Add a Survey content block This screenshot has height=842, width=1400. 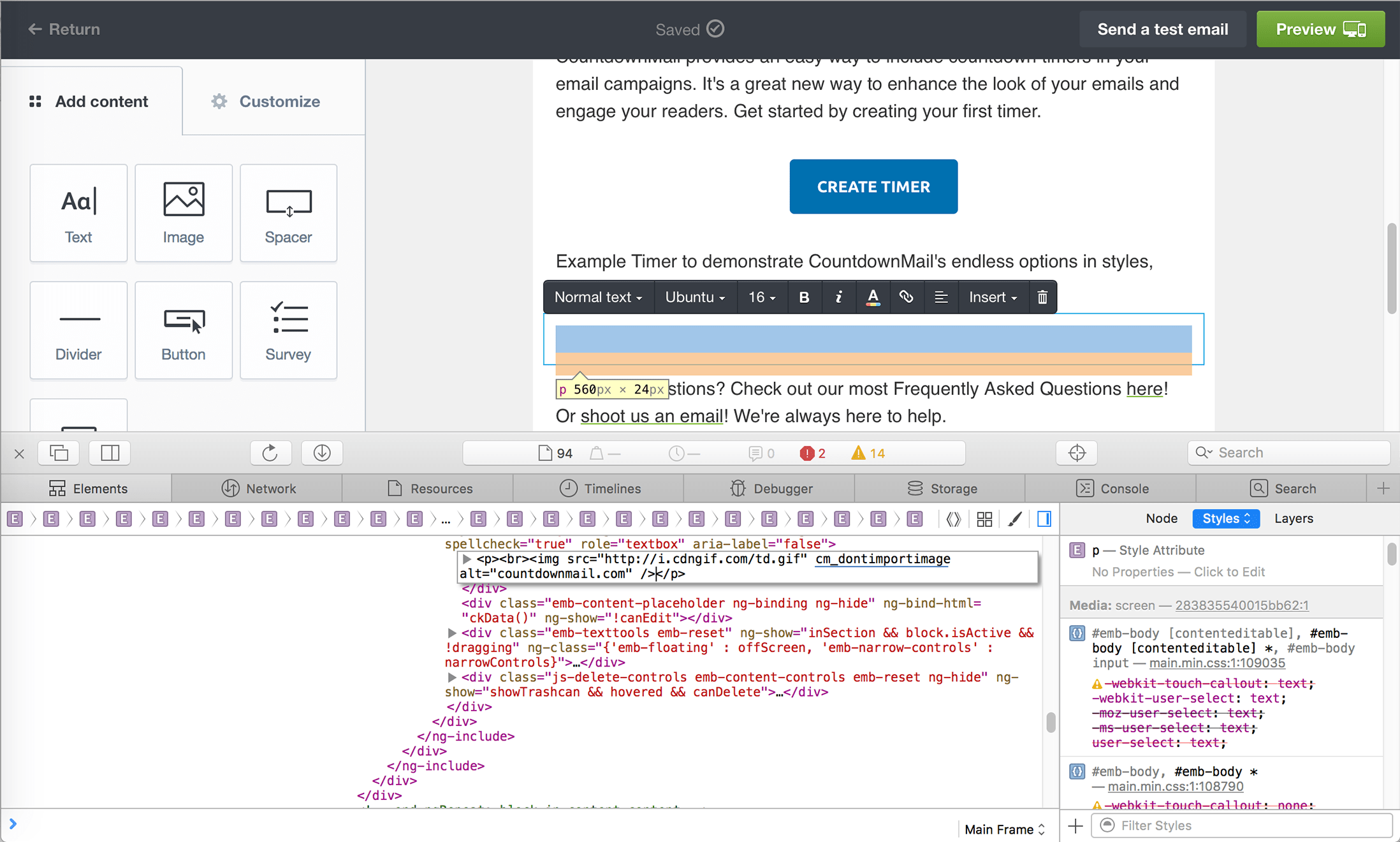288,330
